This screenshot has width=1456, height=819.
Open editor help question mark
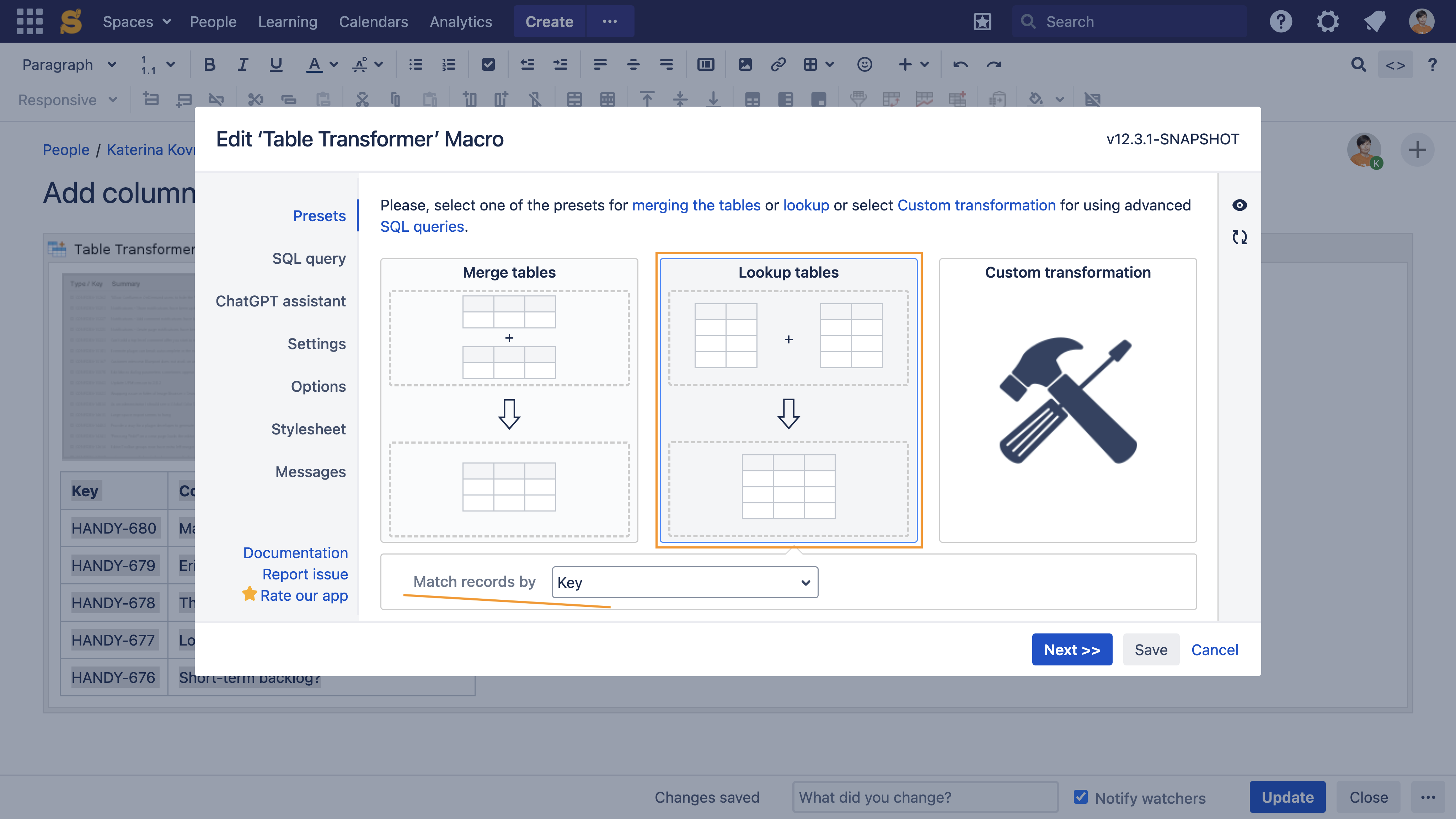click(x=1432, y=64)
